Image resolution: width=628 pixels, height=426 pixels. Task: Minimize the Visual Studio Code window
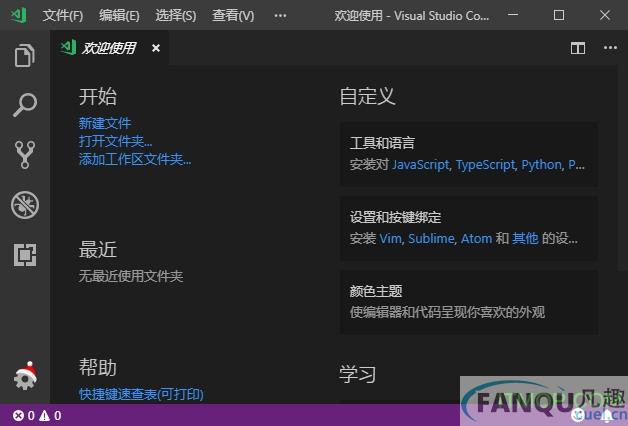(513, 15)
